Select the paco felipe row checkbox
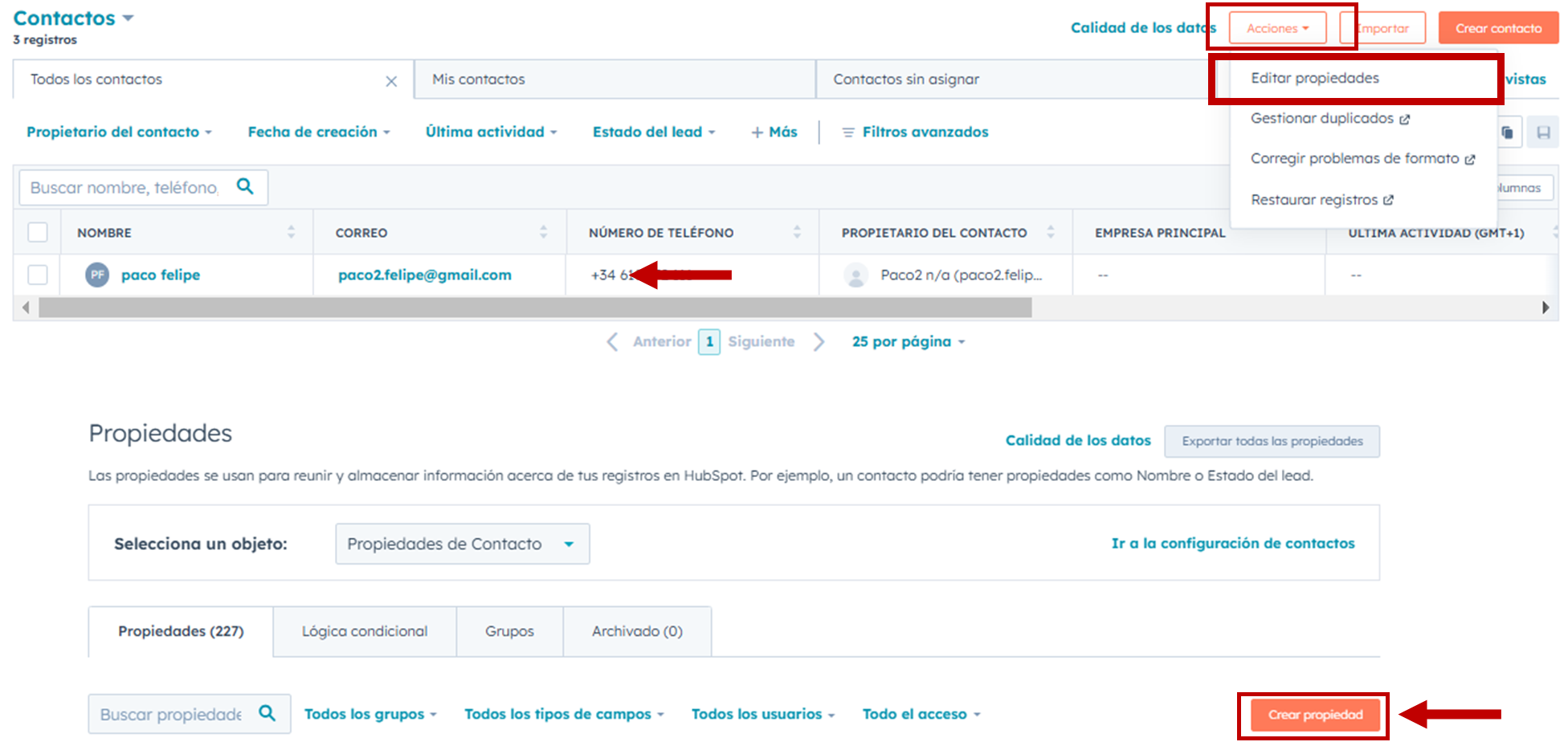The image size is (1568, 746). (38, 275)
